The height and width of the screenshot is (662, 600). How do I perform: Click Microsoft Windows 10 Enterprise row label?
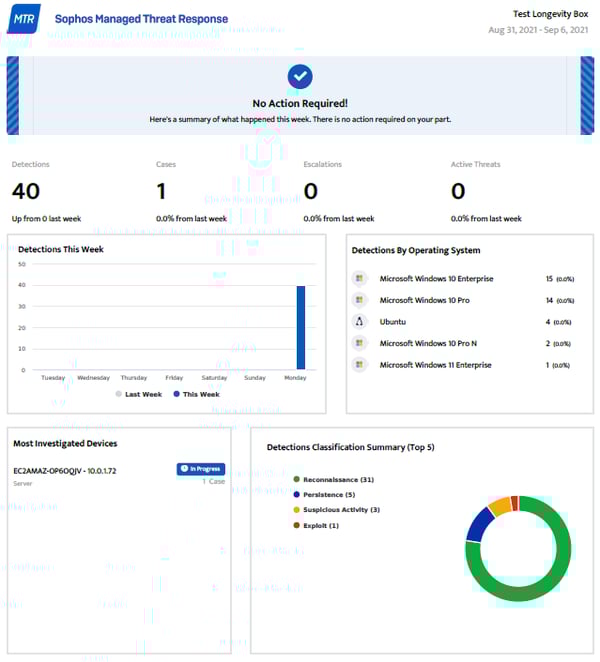click(x=437, y=279)
